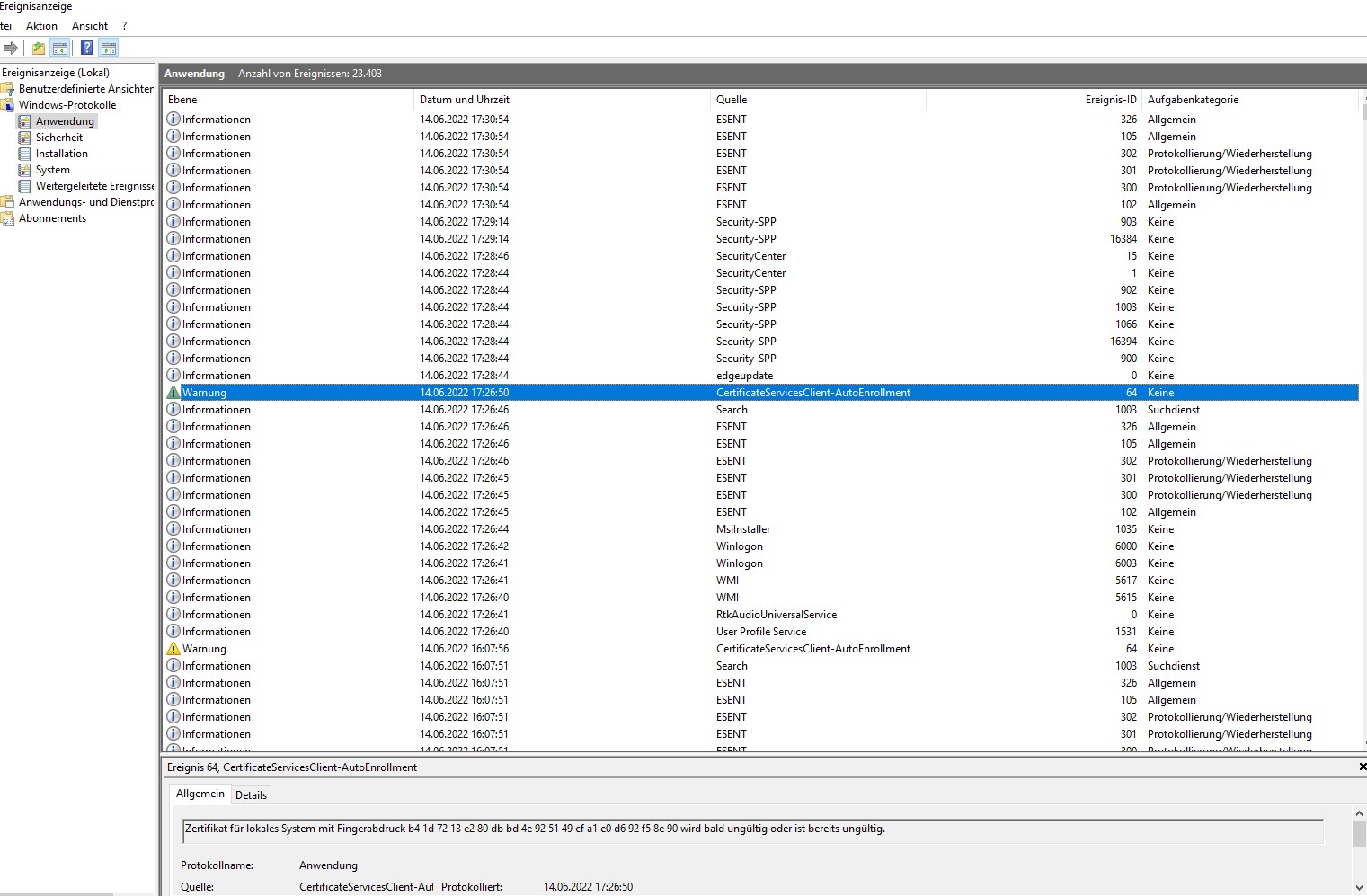
Task: Click the info icon of the edgeupdate row
Action: point(174,376)
